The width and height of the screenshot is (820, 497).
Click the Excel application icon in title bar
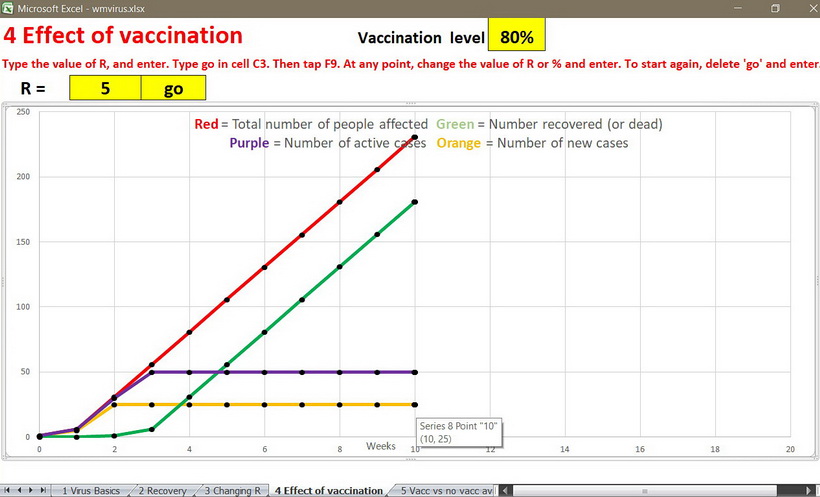[x=8, y=8]
